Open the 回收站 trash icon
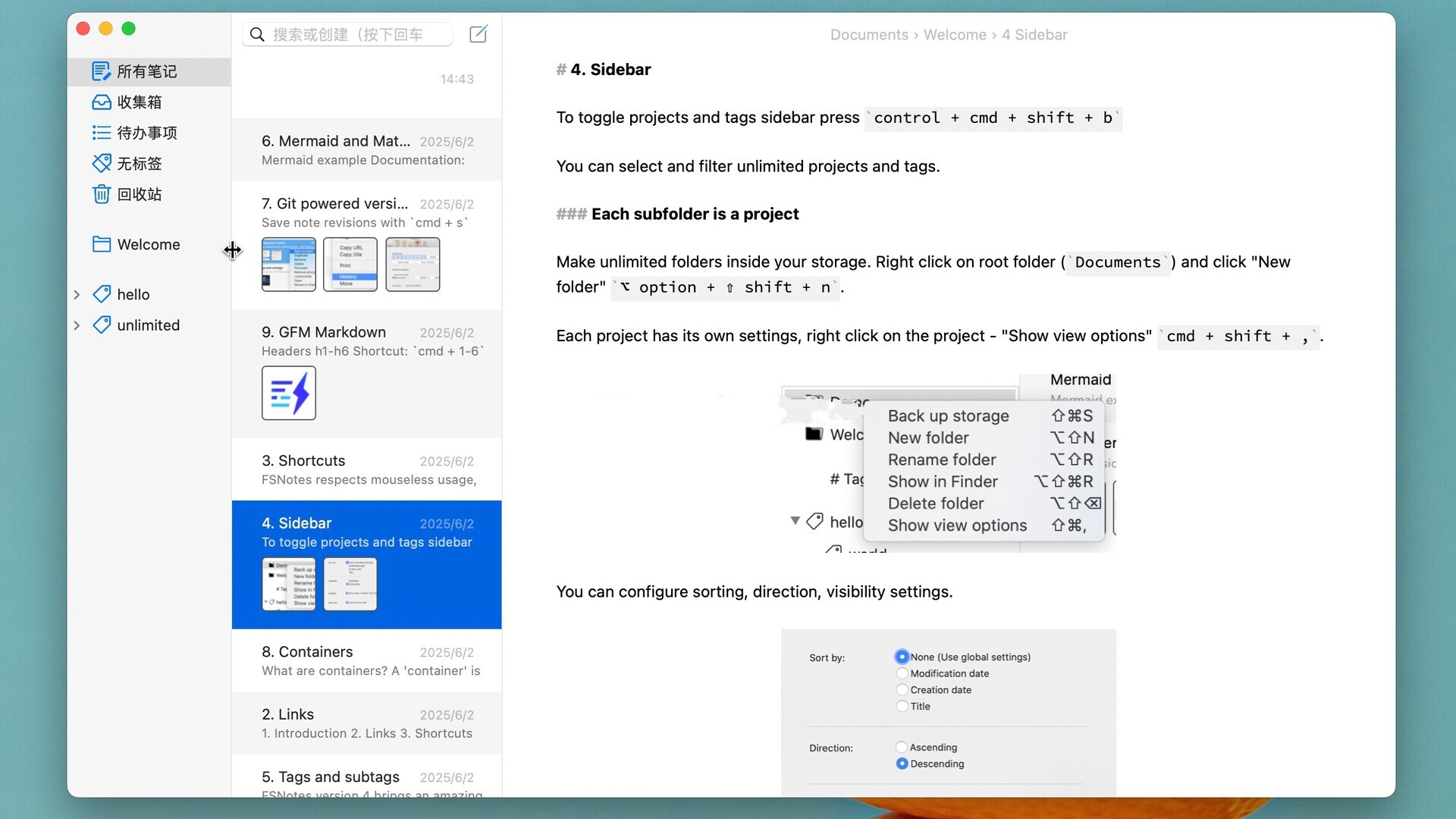Viewport: 1456px width, 819px height. (x=101, y=194)
